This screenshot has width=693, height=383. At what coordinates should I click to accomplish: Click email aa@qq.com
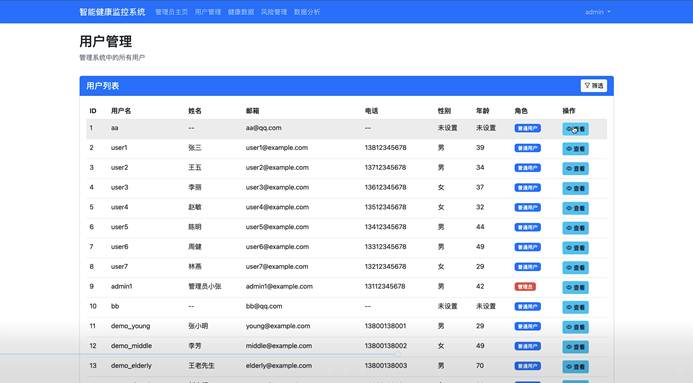[263, 128]
